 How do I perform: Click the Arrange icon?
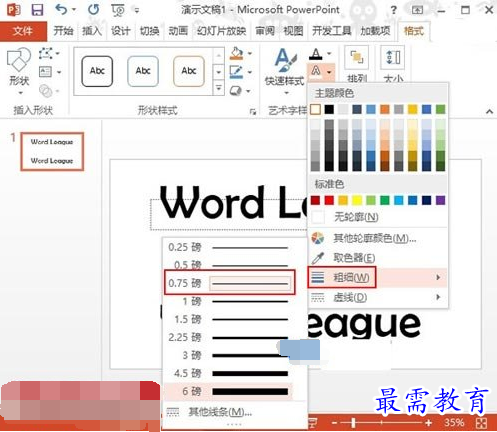tap(356, 57)
